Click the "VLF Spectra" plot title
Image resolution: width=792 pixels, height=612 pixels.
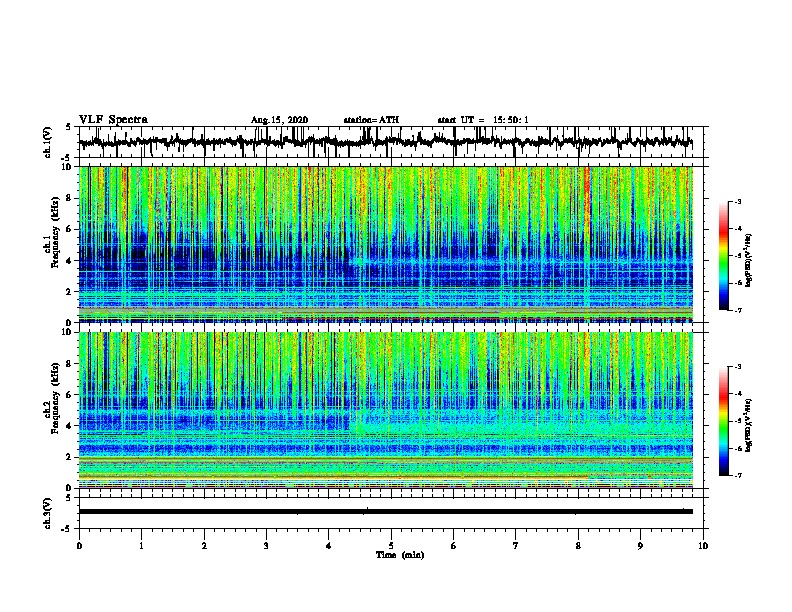tap(113, 119)
